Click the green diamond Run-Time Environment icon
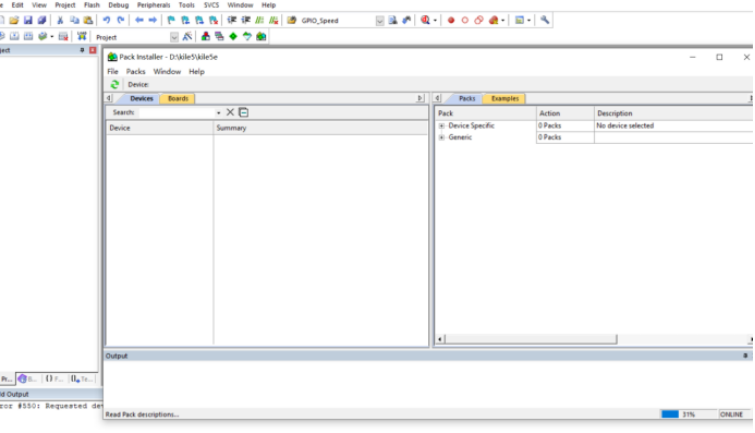The width and height of the screenshot is (755, 433). point(233,37)
